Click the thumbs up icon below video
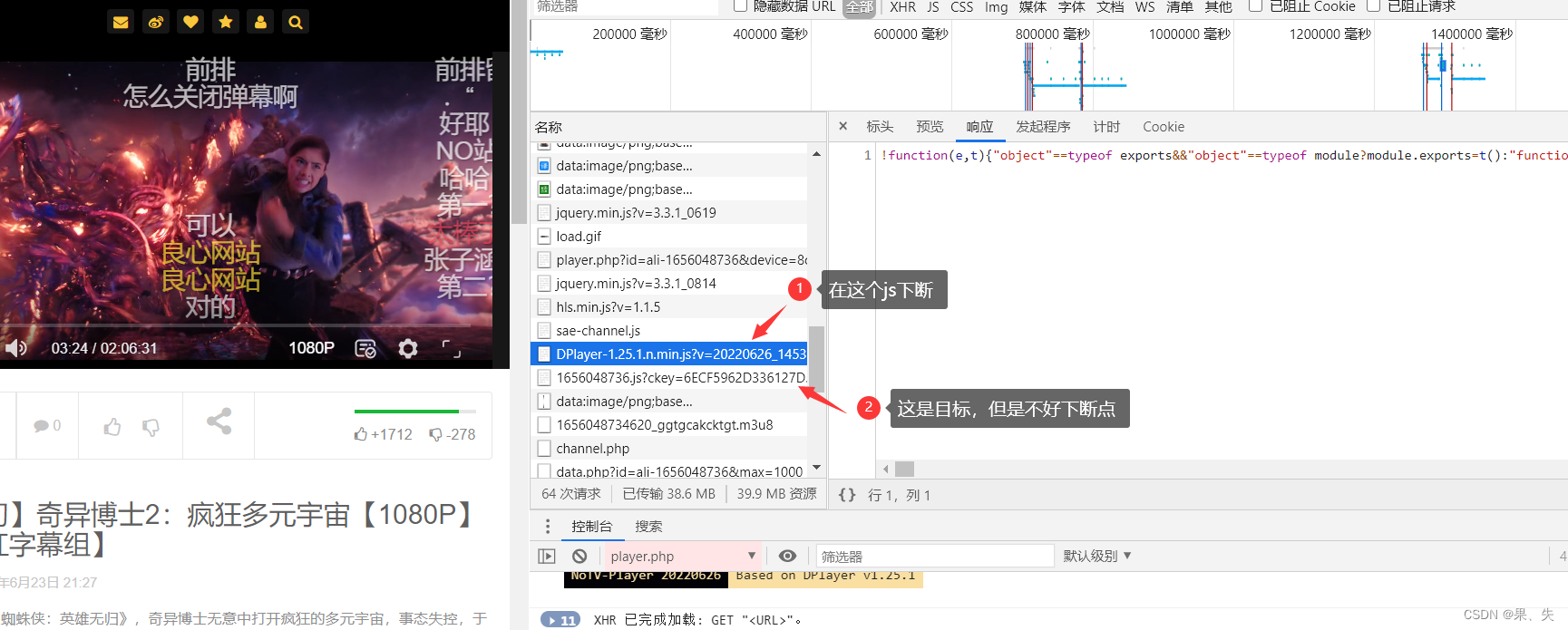Screen dimensions: 1568x630 point(112,426)
